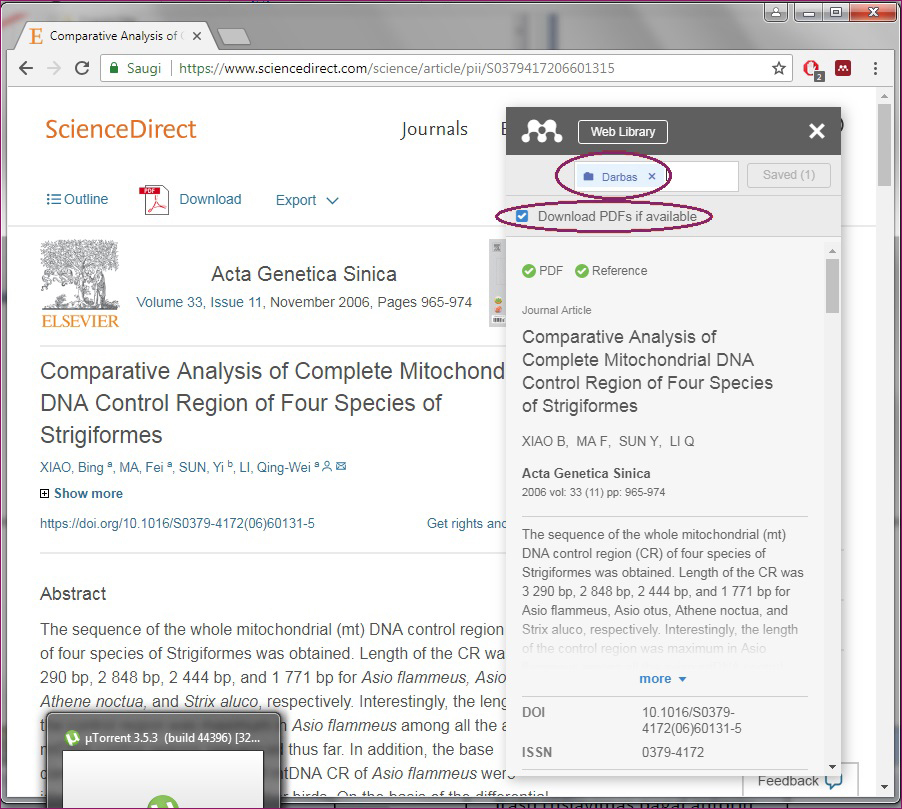Open the Journals menu item
The width and height of the screenshot is (902, 809).
pyautogui.click(x=434, y=129)
